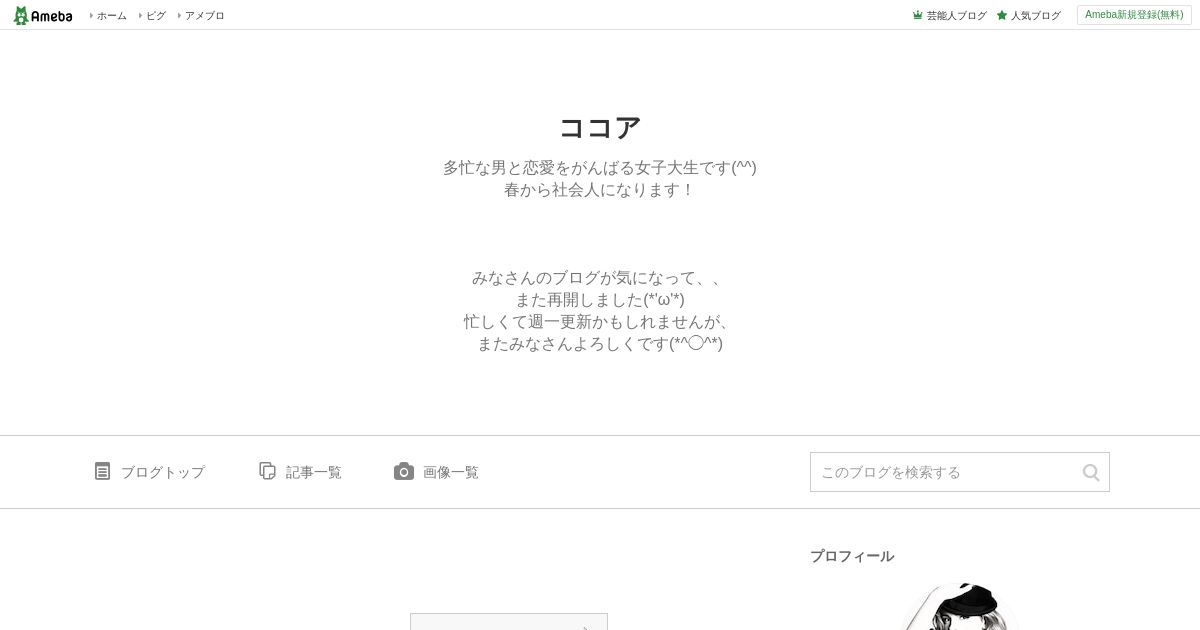Open 人気ブログ link
The image size is (1200, 630).
[x=1036, y=16]
